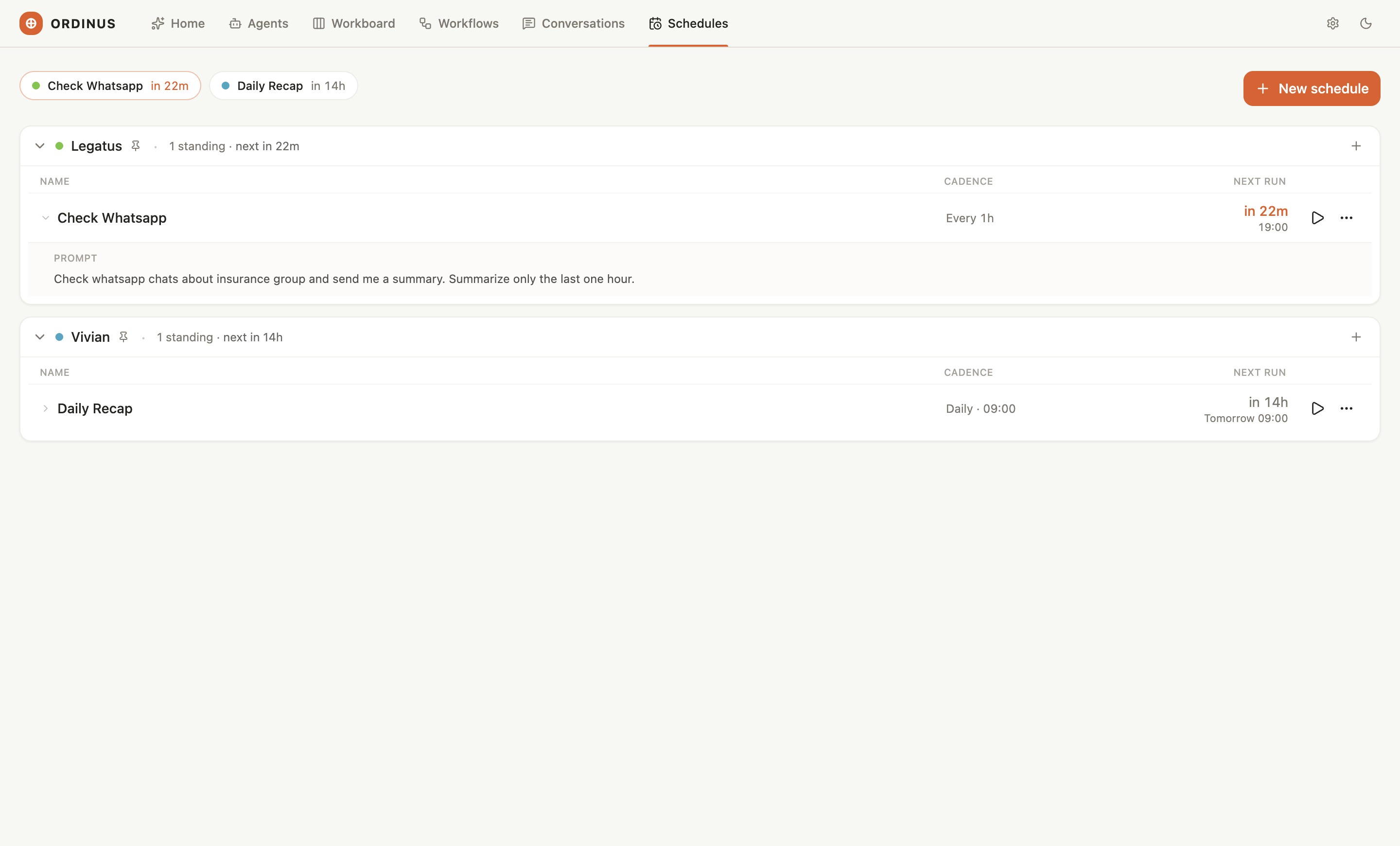The width and height of the screenshot is (1400, 846).
Task: Collapse the Check Whatsapp row details
Action: pyautogui.click(x=46, y=218)
